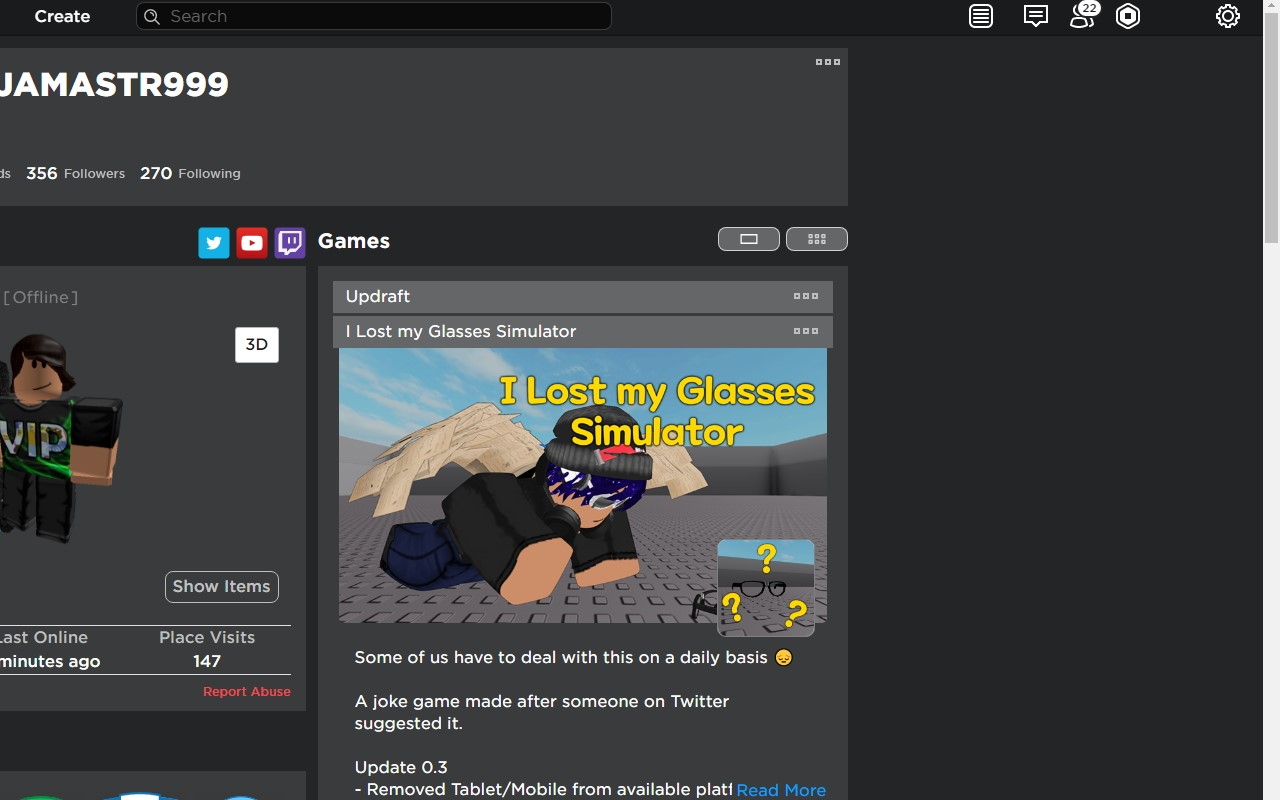1280x800 pixels.
Task: Open the Updraft game options menu
Action: pos(806,296)
